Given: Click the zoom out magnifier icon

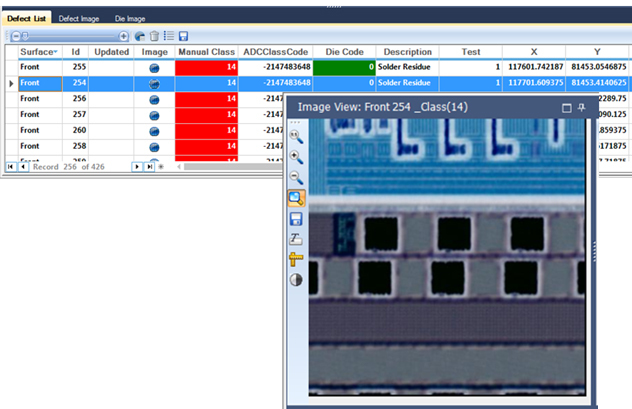Looking at the screenshot, I should coord(297,177).
